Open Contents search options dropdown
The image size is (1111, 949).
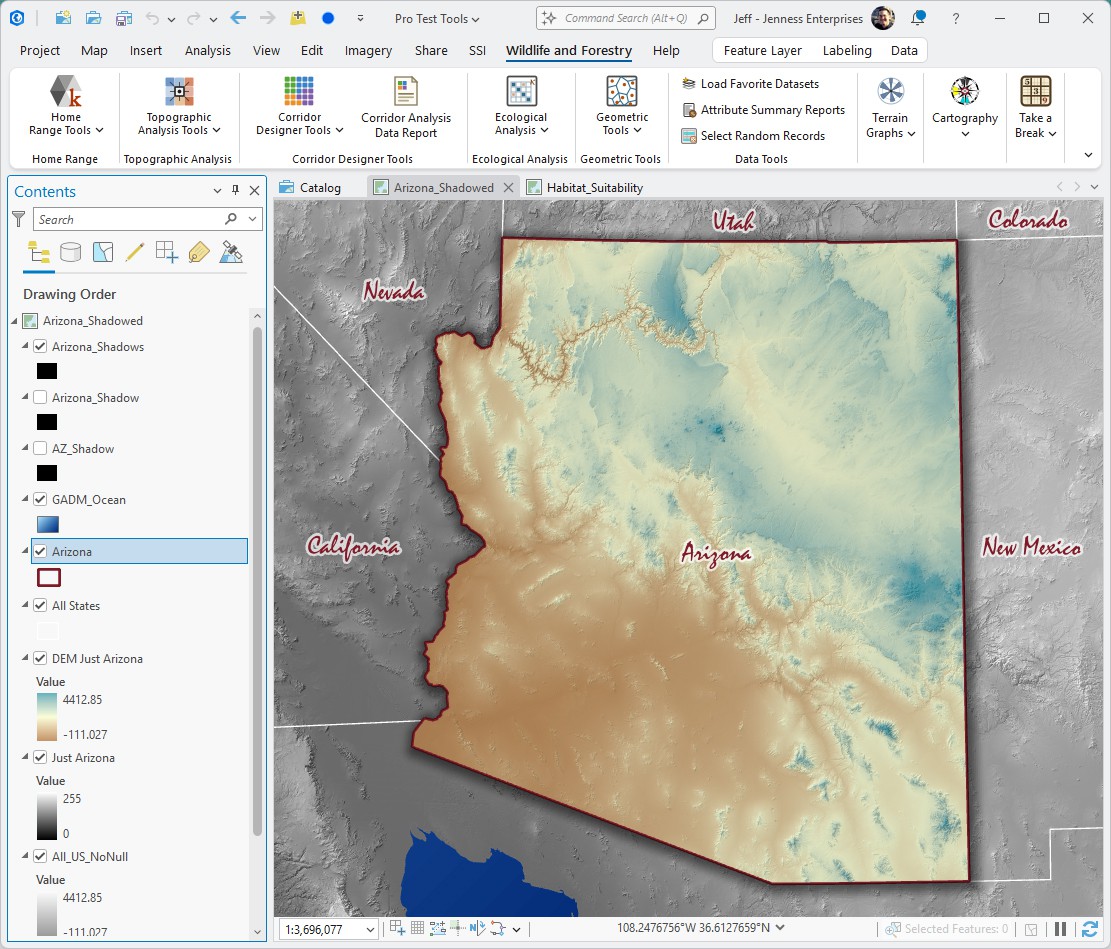point(252,219)
